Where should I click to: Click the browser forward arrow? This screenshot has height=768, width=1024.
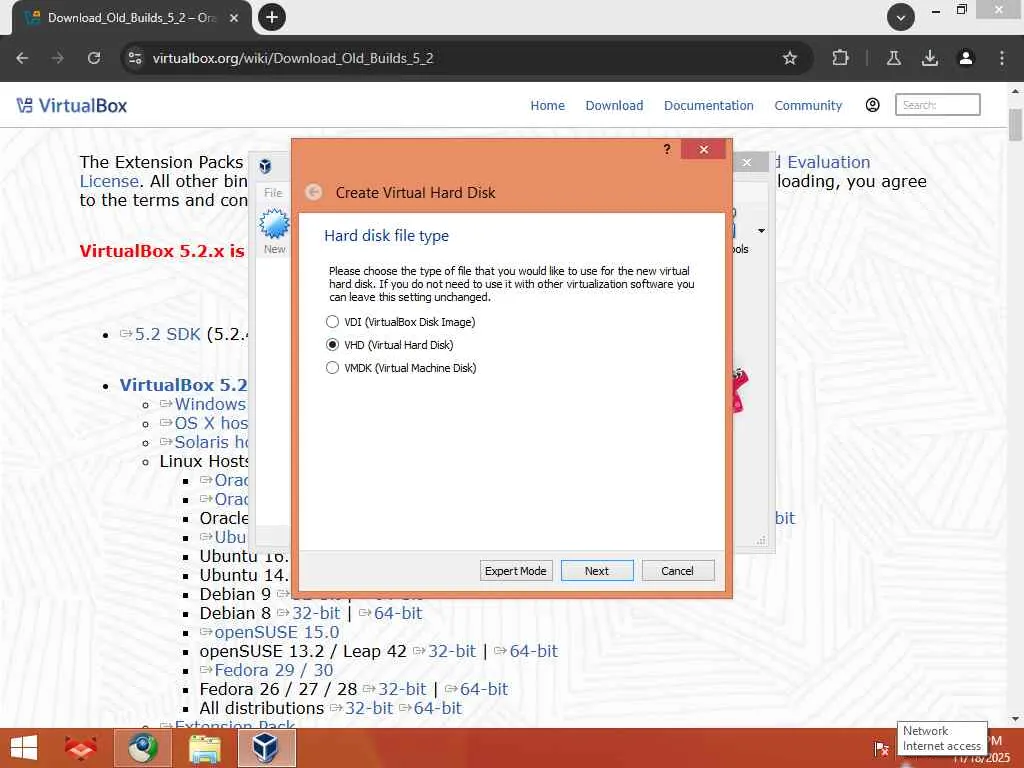click(58, 58)
